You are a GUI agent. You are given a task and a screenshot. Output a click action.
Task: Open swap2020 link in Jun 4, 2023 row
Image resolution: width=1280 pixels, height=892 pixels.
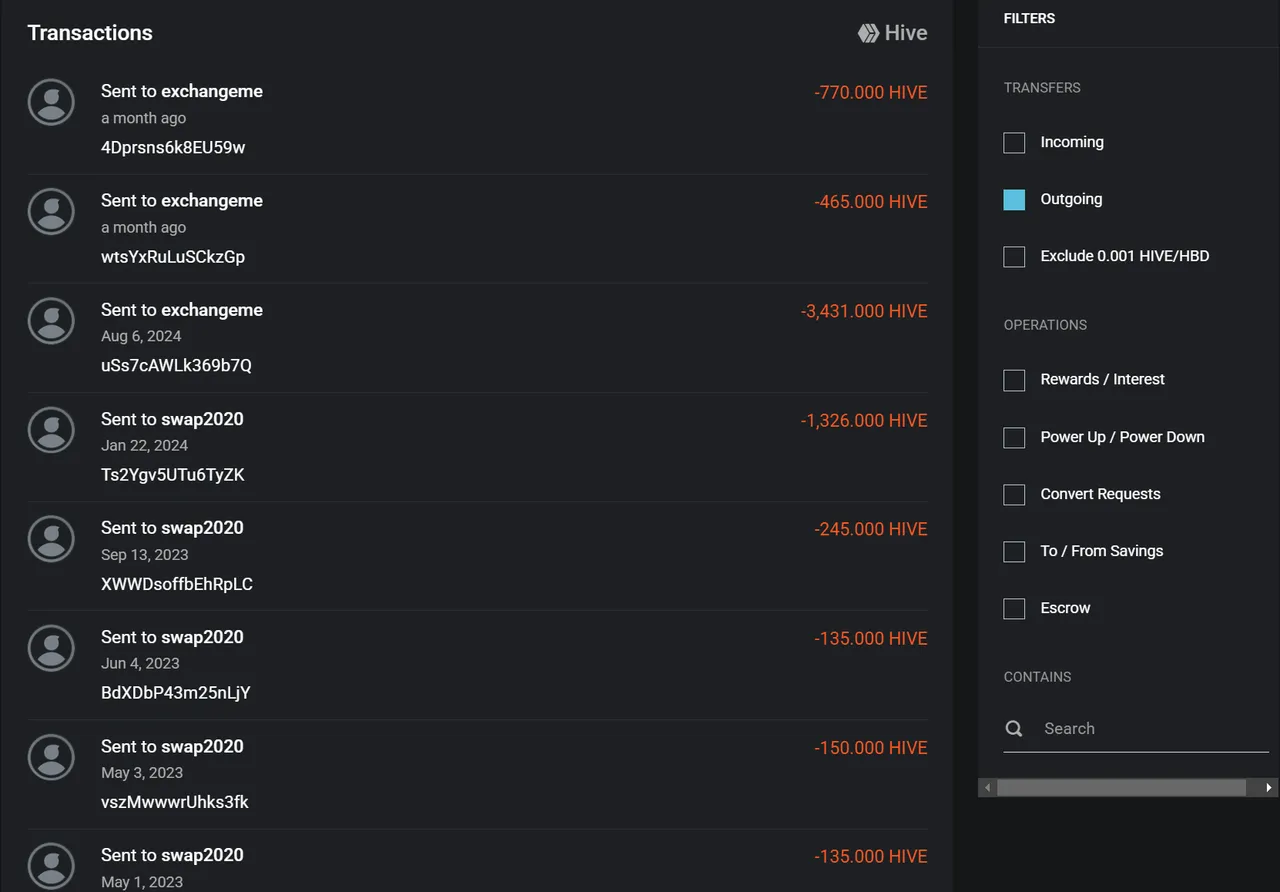202,637
